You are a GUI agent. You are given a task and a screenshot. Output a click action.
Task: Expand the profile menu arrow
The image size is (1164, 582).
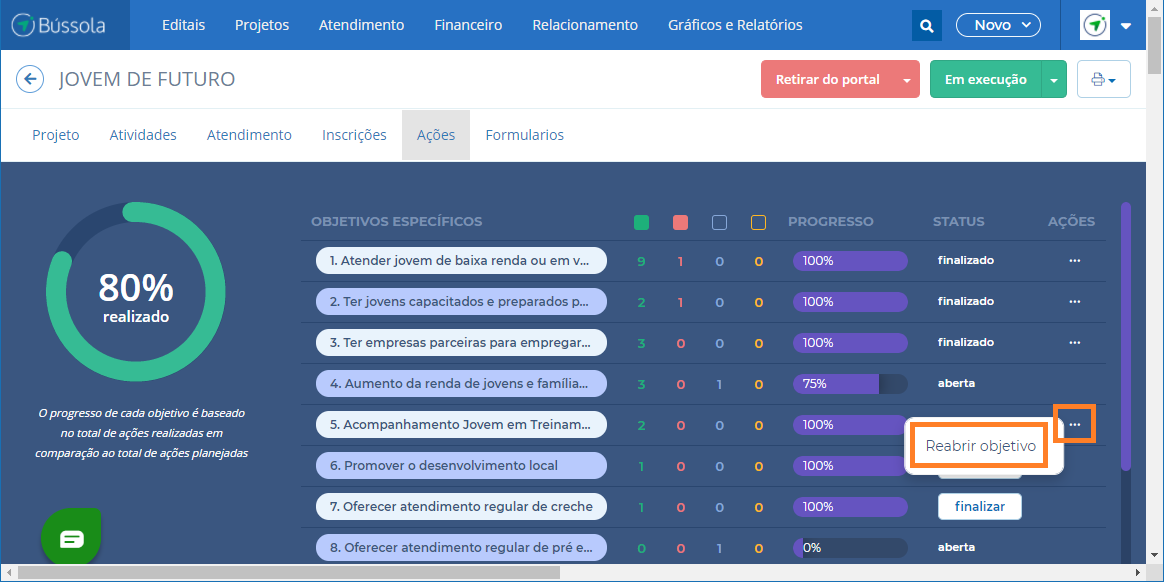coord(1125,26)
